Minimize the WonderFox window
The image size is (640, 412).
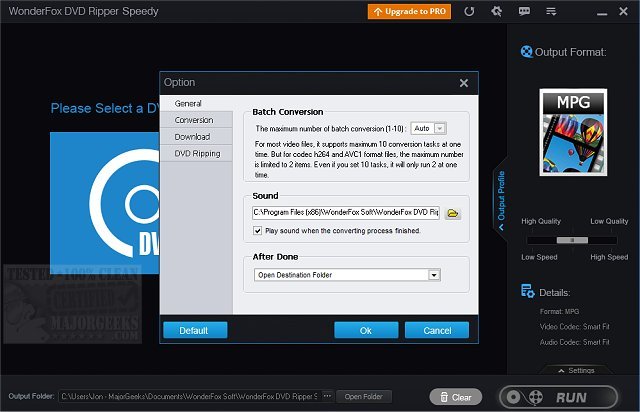click(602, 13)
